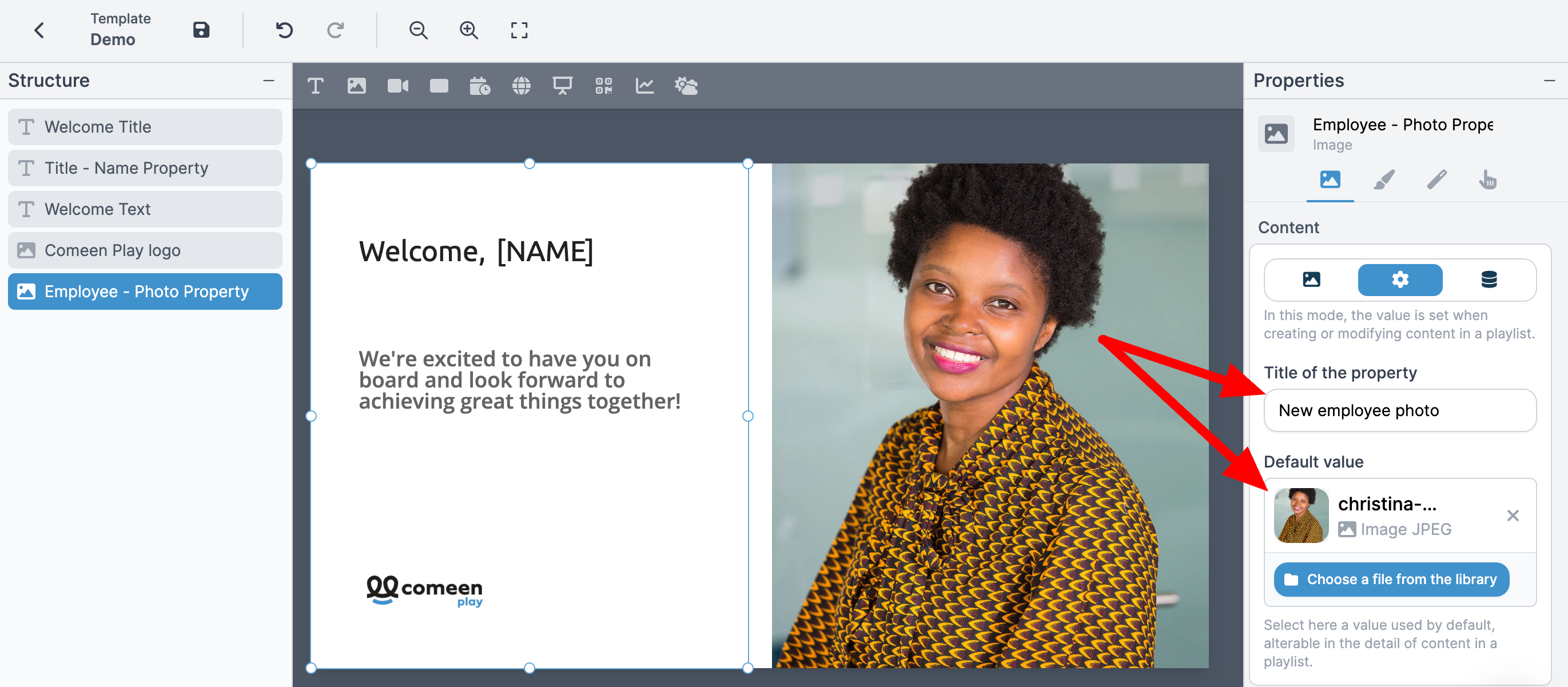
Task: Add a Chart element from the toolbar
Action: click(644, 86)
